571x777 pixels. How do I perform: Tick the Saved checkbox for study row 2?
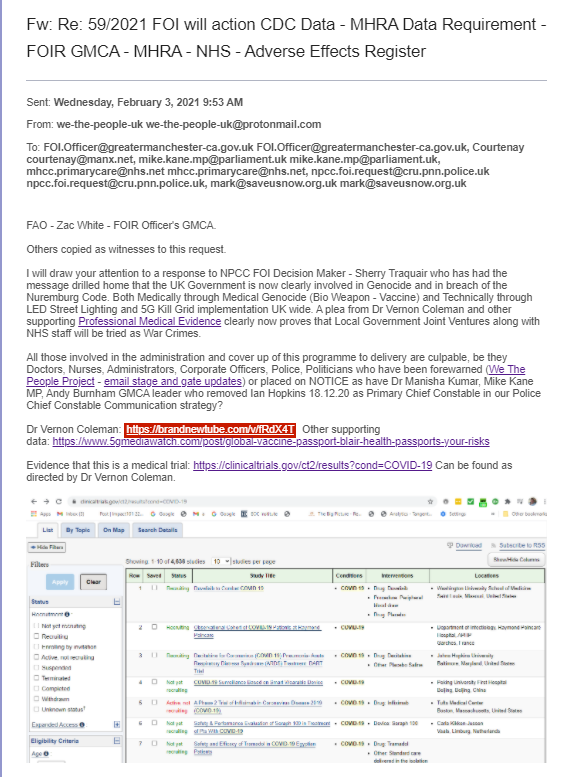click(154, 627)
